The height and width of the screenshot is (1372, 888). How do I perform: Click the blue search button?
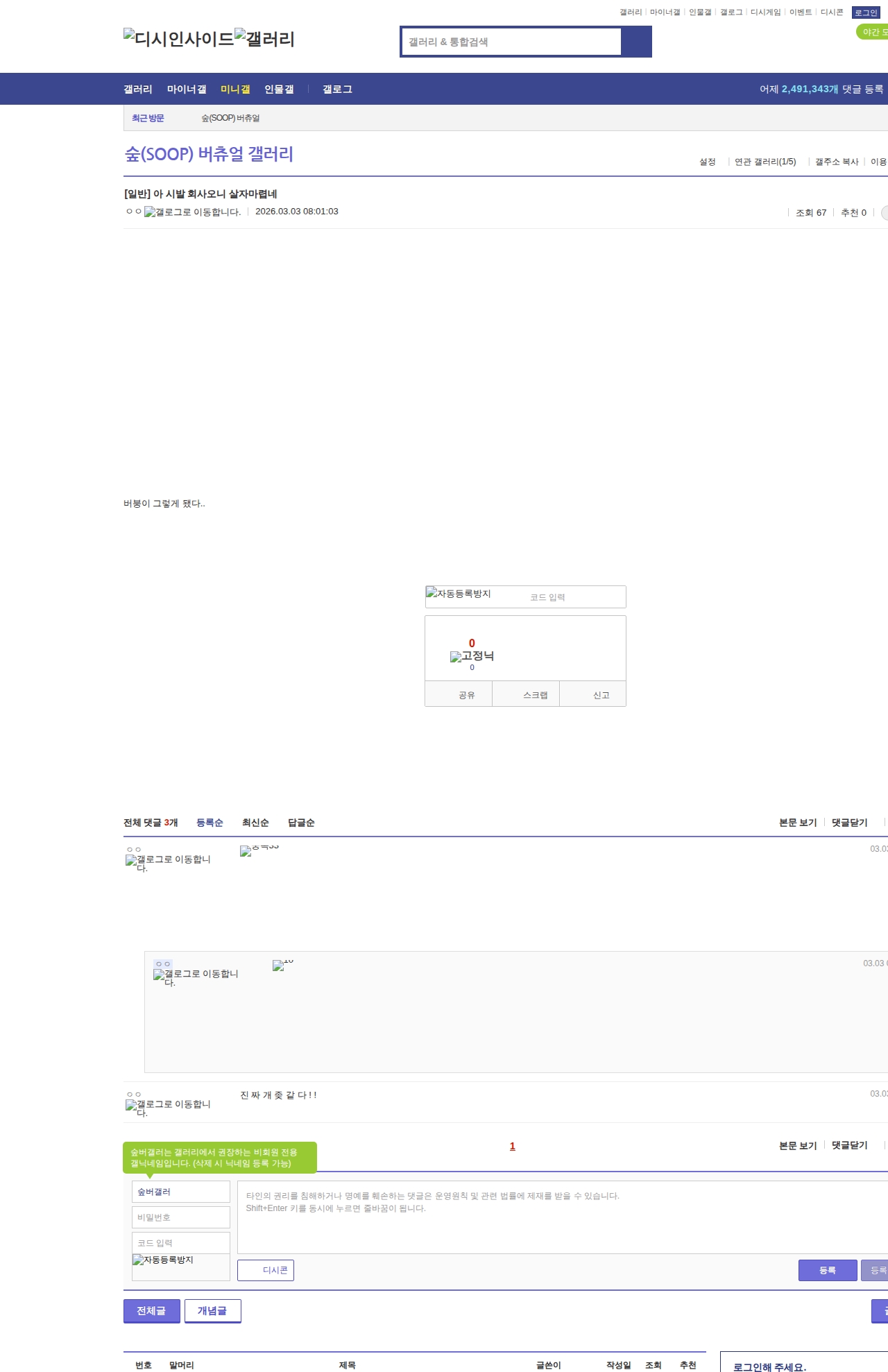click(x=636, y=42)
